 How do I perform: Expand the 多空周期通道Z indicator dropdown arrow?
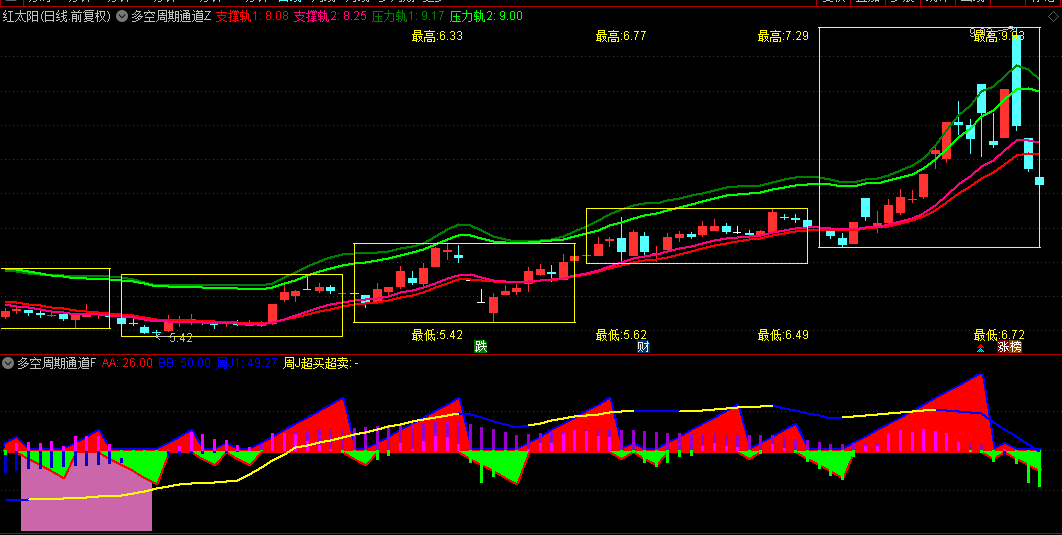[122, 16]
